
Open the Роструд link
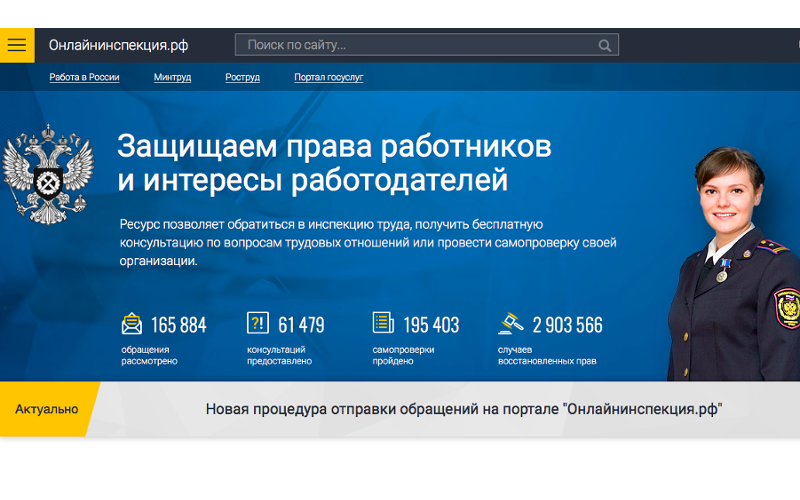click(242, 77)
